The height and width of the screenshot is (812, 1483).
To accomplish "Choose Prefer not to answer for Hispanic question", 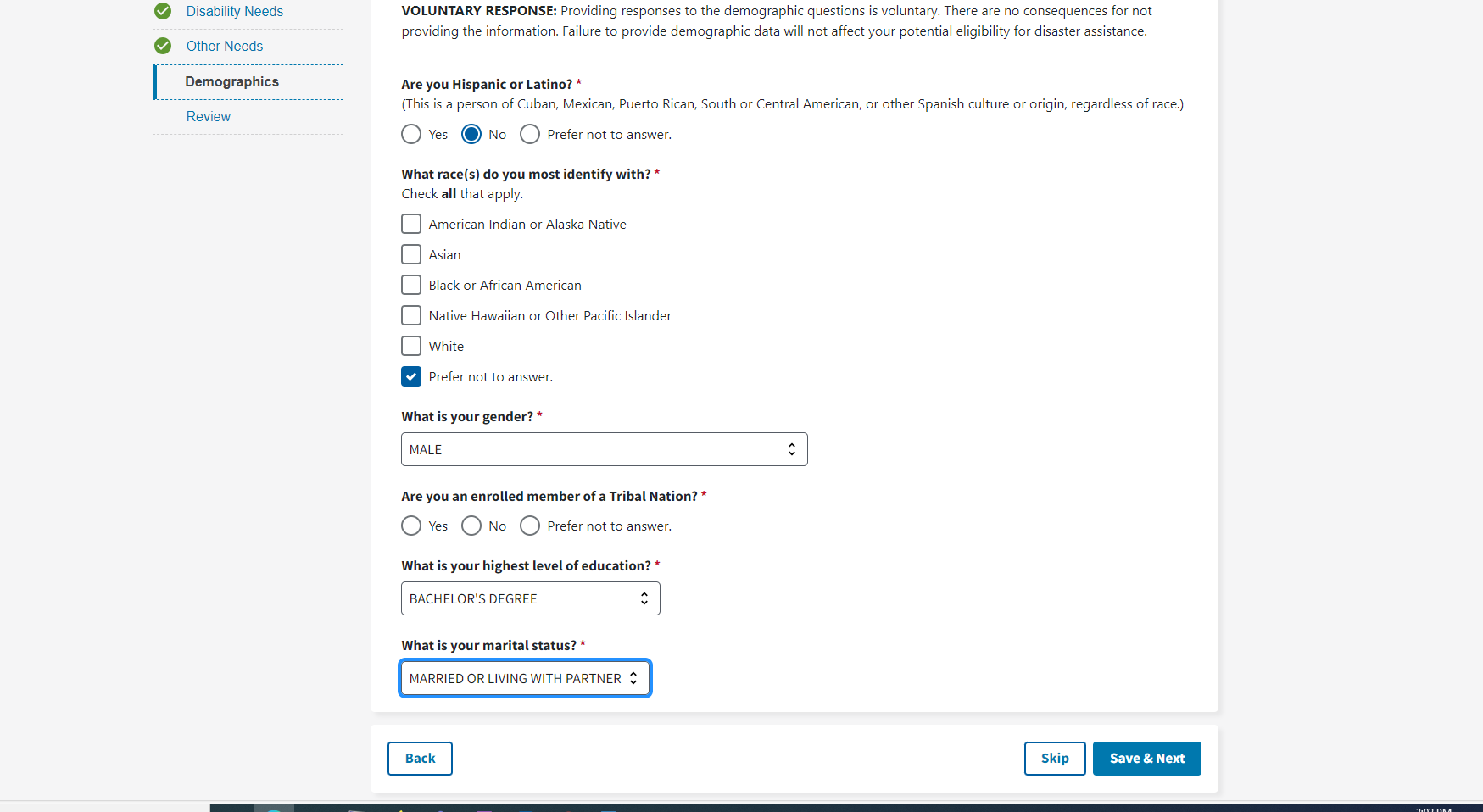I will 530,134.
